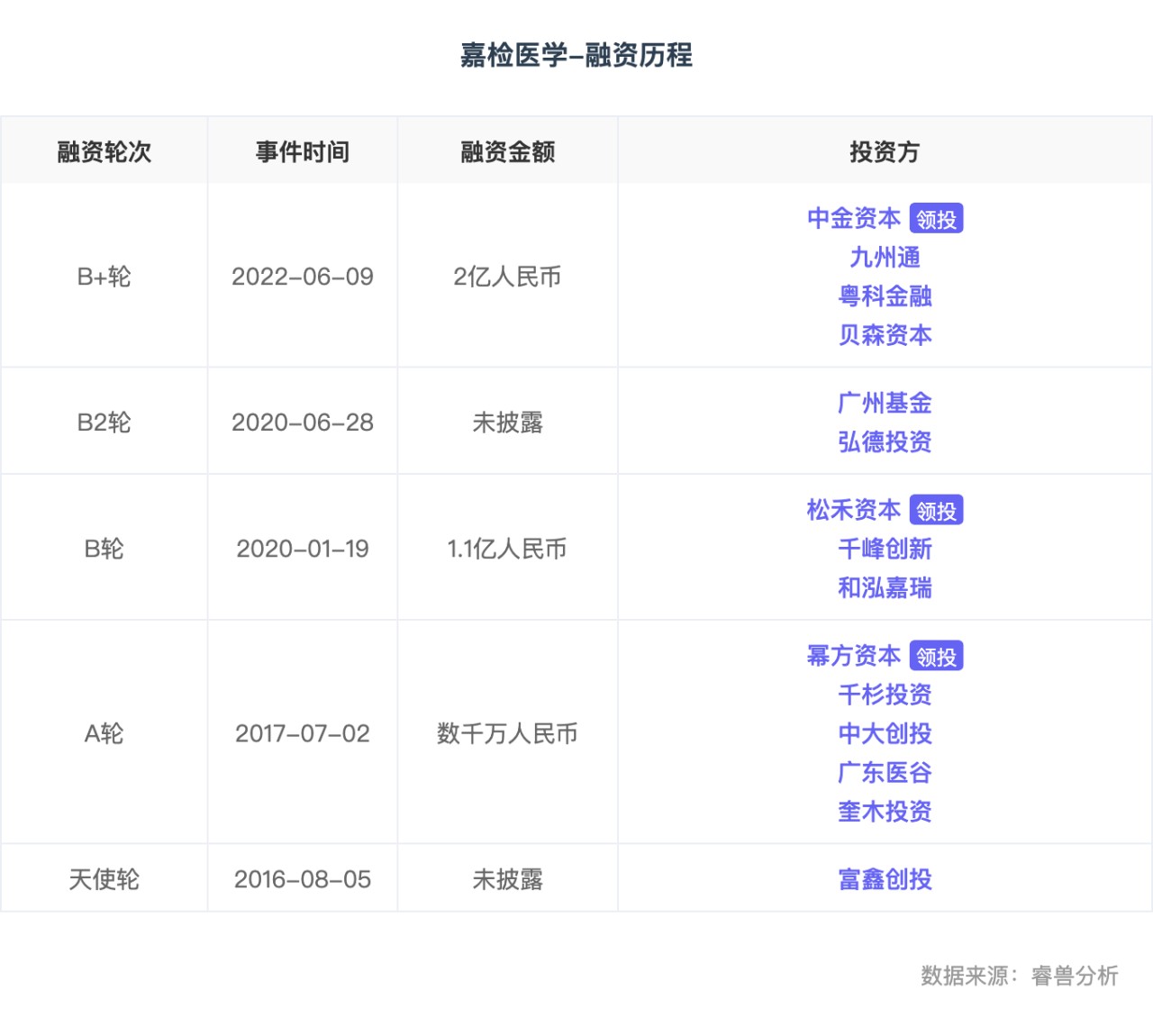Click the amount 1.1亿人民币
Image resolution: width=1153 pixels, height=1036 pixels.
tap(508, 549)
